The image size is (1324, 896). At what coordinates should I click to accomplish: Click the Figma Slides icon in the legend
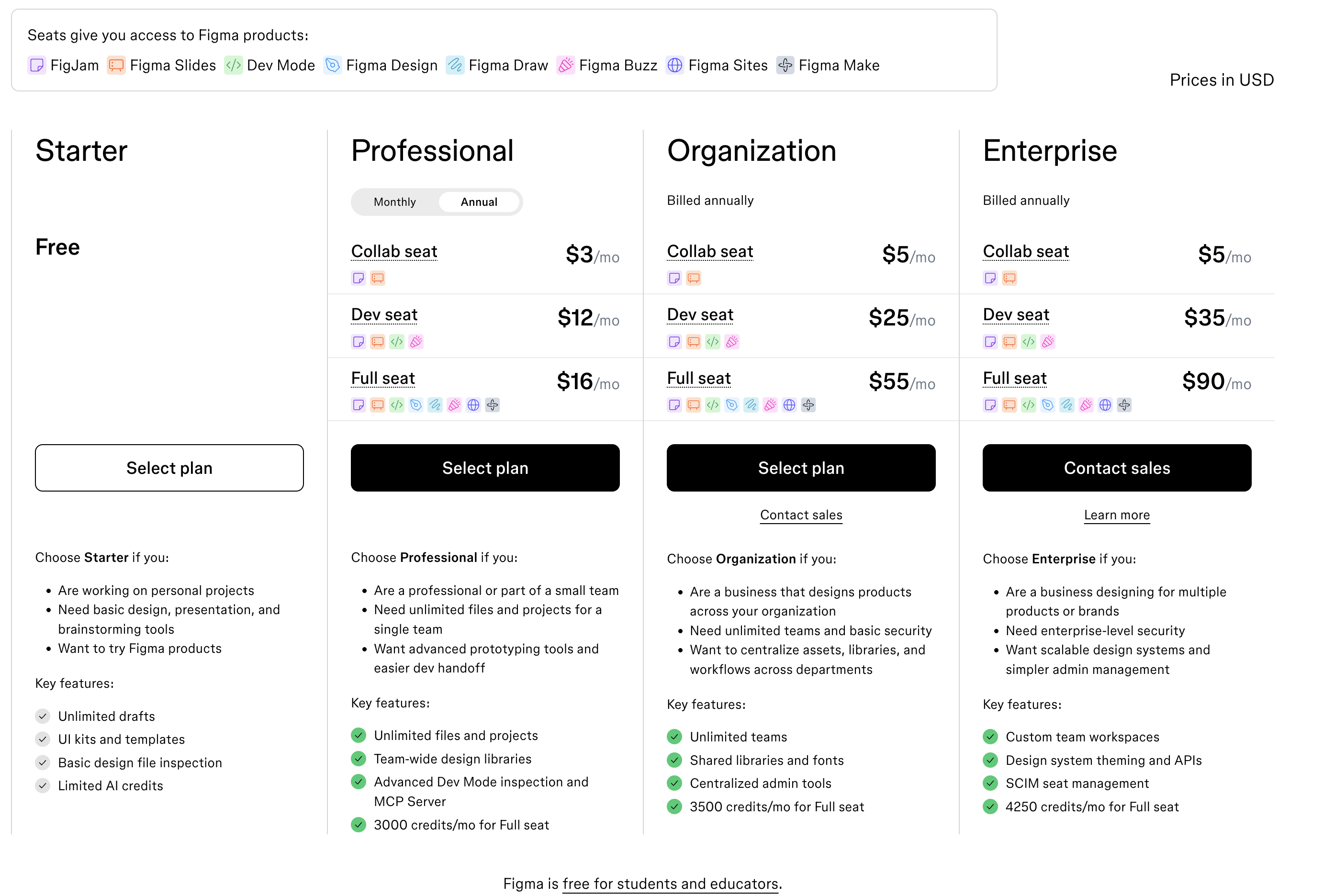tap(116, 66)
